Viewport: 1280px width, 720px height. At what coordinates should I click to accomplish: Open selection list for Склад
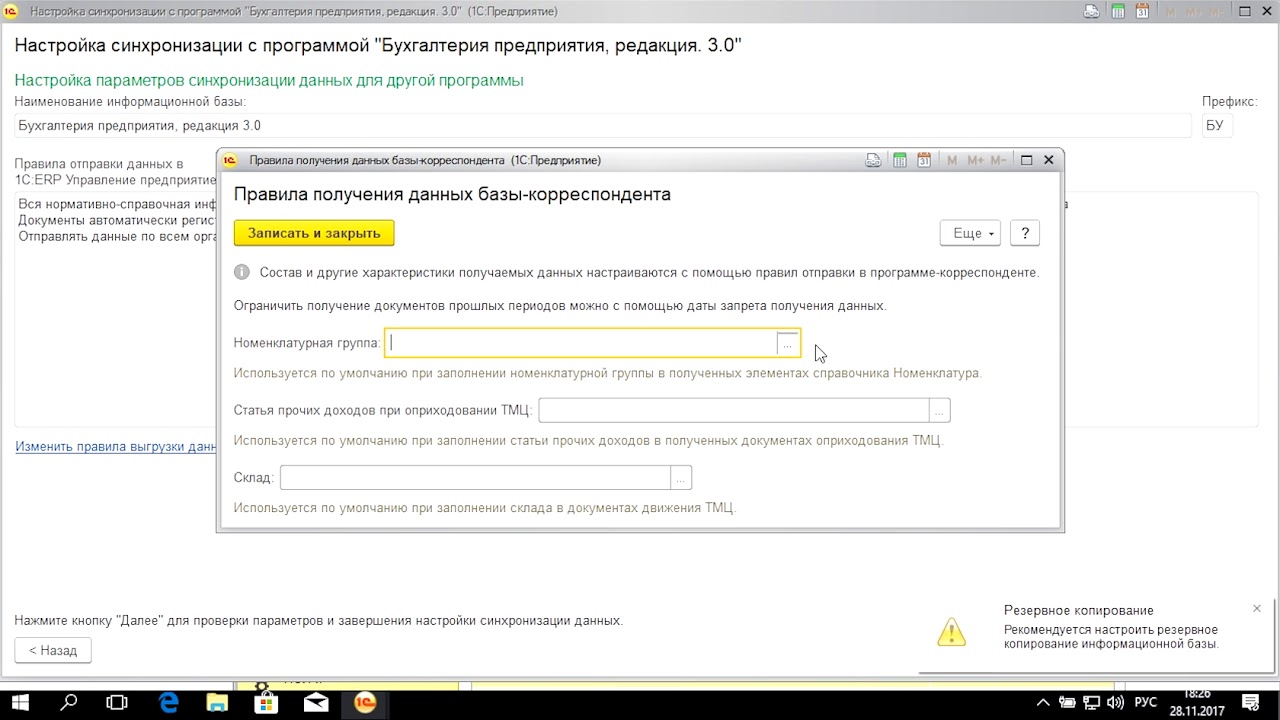(681, 478)
